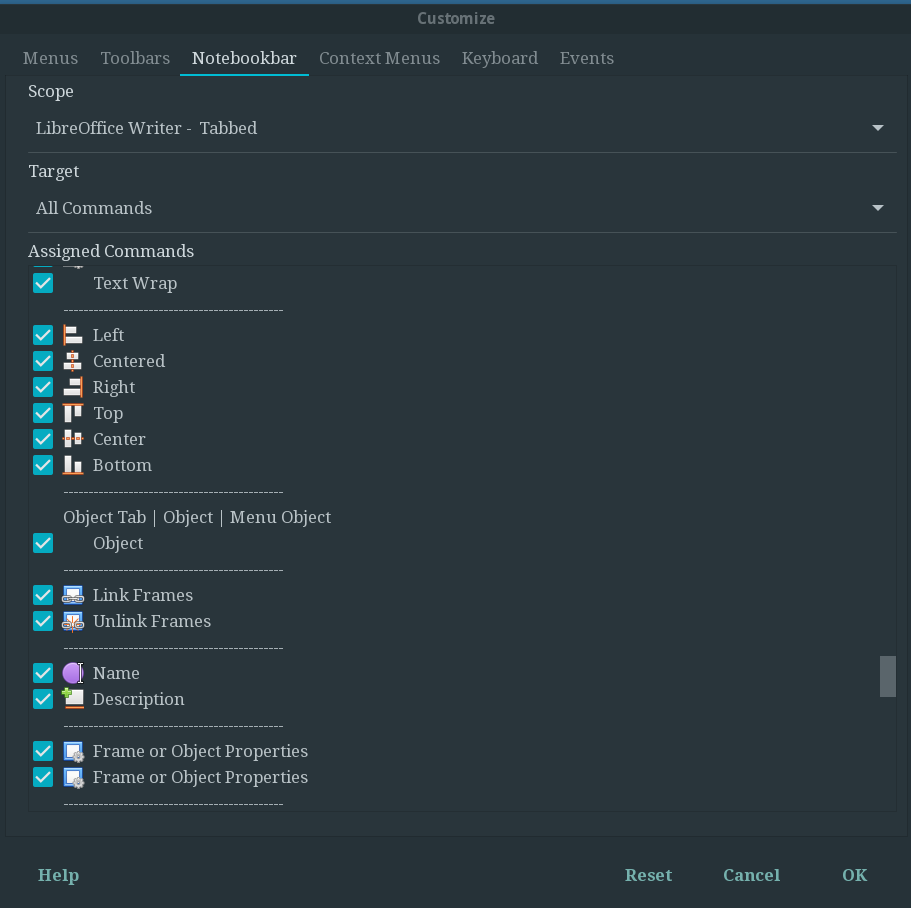The width and height of the screenshot is (911, 908).
Task: Click the Description command icon
Action: [73, 699]
